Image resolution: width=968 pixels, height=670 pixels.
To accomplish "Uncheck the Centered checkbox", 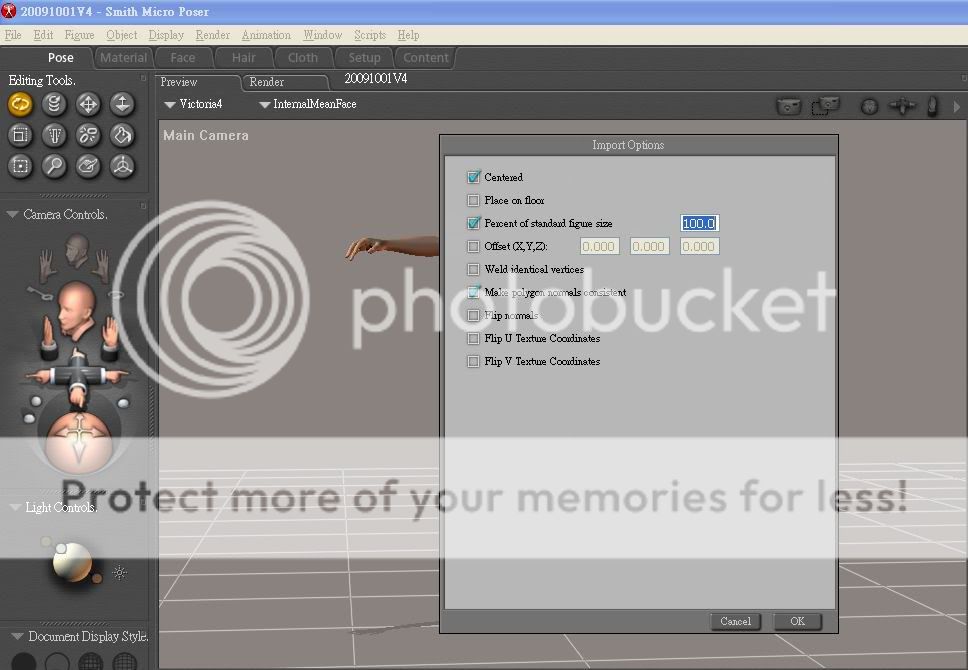I will [474, 178].
